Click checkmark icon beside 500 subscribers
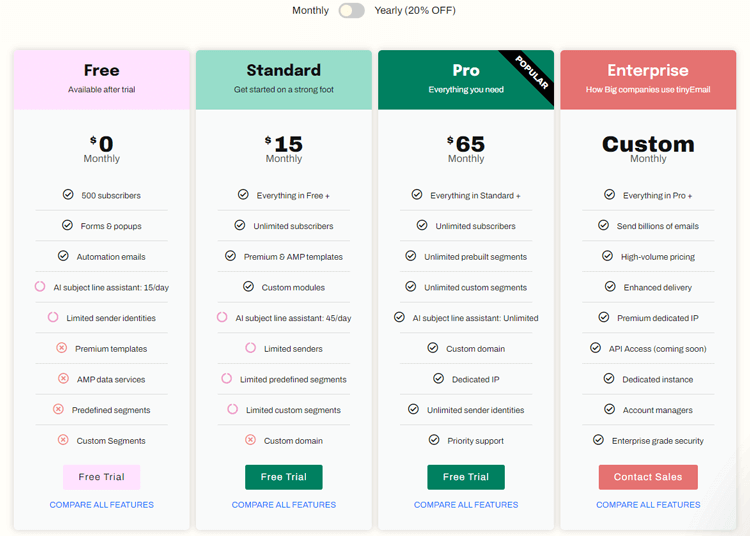The image size is (750, 536). point(68,195)
